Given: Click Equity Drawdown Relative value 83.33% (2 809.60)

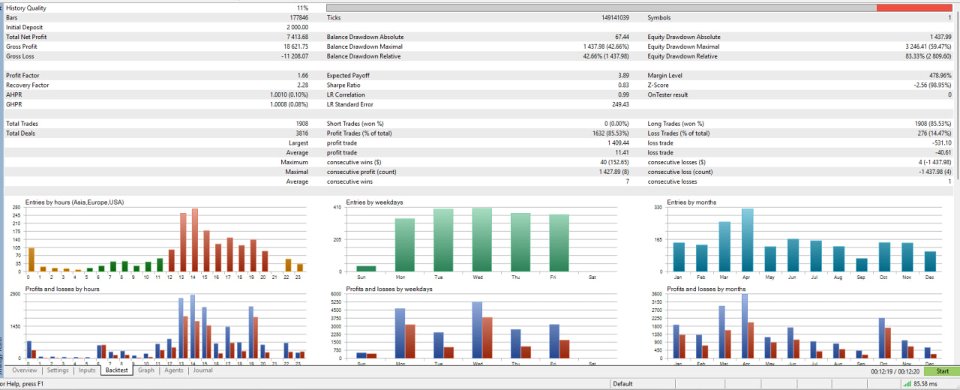Looking at the screenshot, I should point(928,56).
